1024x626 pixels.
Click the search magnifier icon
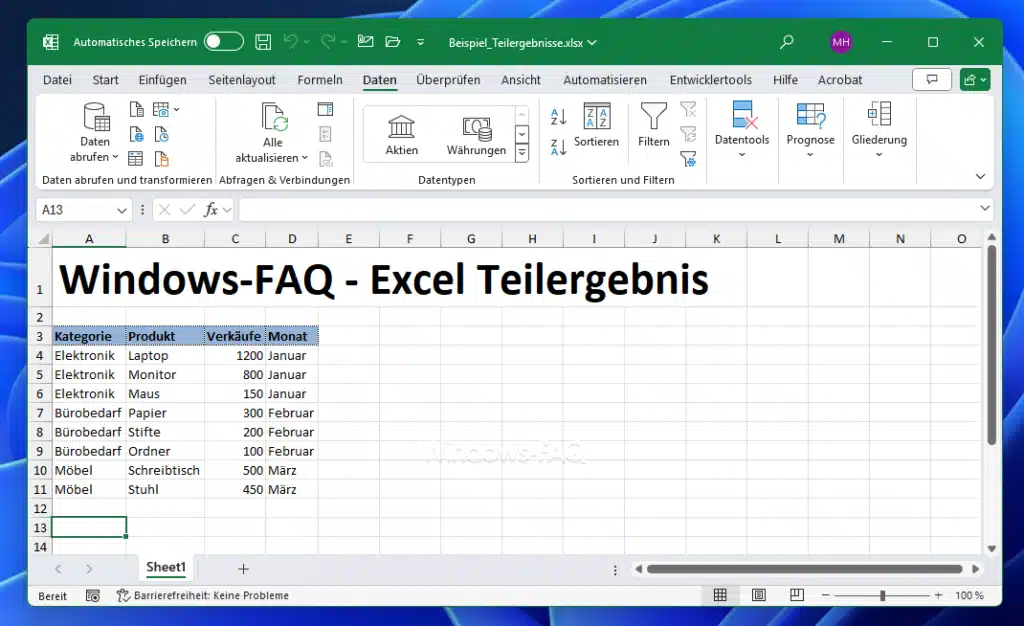(787, 42)
